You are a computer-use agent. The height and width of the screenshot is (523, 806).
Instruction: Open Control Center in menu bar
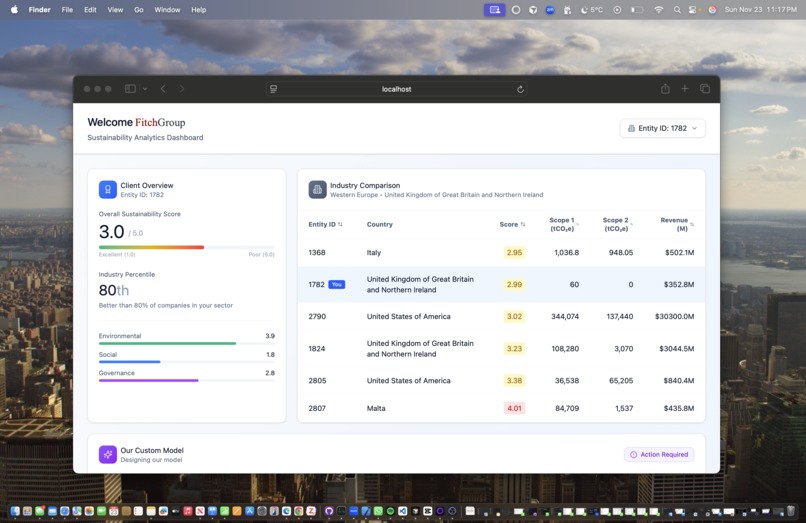pos(693,9)
